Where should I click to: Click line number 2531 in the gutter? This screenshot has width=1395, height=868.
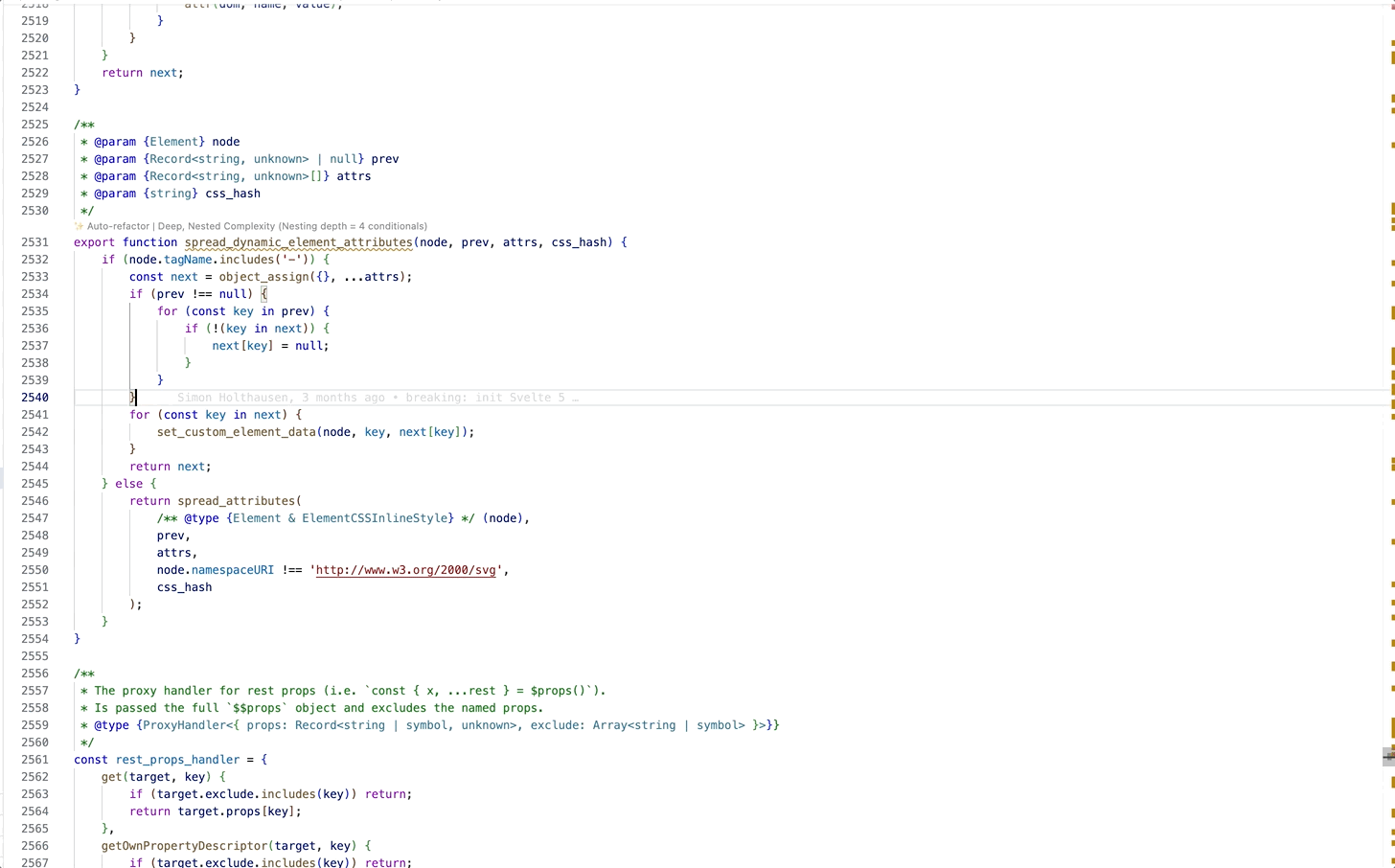click(34, 242)
